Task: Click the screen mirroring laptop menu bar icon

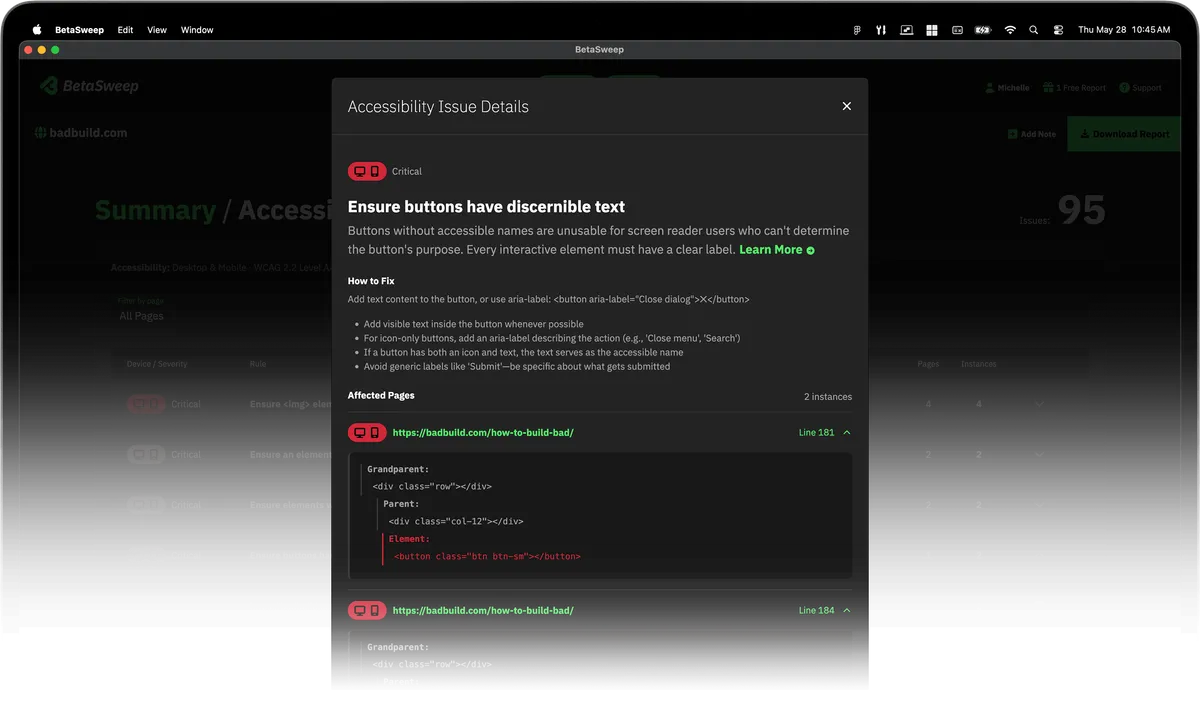Action: coord(906,30)
